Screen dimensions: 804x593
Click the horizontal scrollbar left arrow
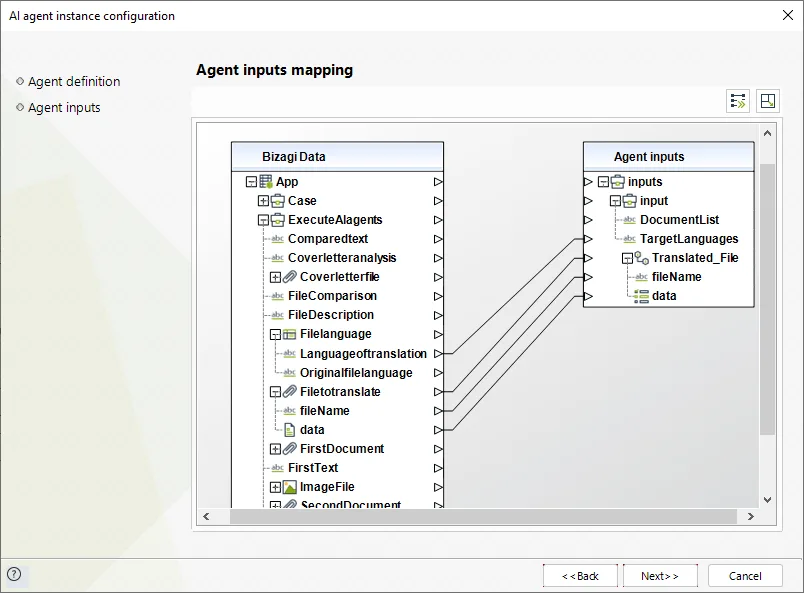pos(206,517)
